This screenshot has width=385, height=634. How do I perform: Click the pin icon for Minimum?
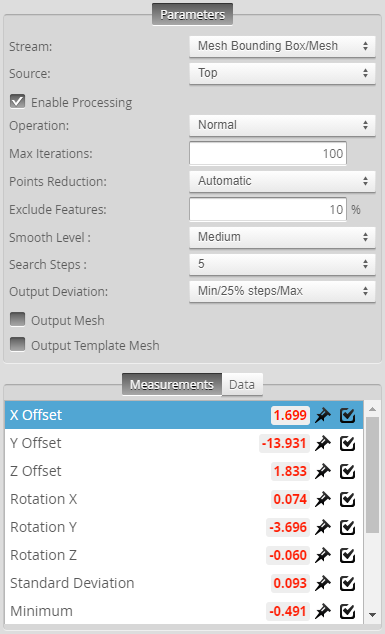point(323,611)
